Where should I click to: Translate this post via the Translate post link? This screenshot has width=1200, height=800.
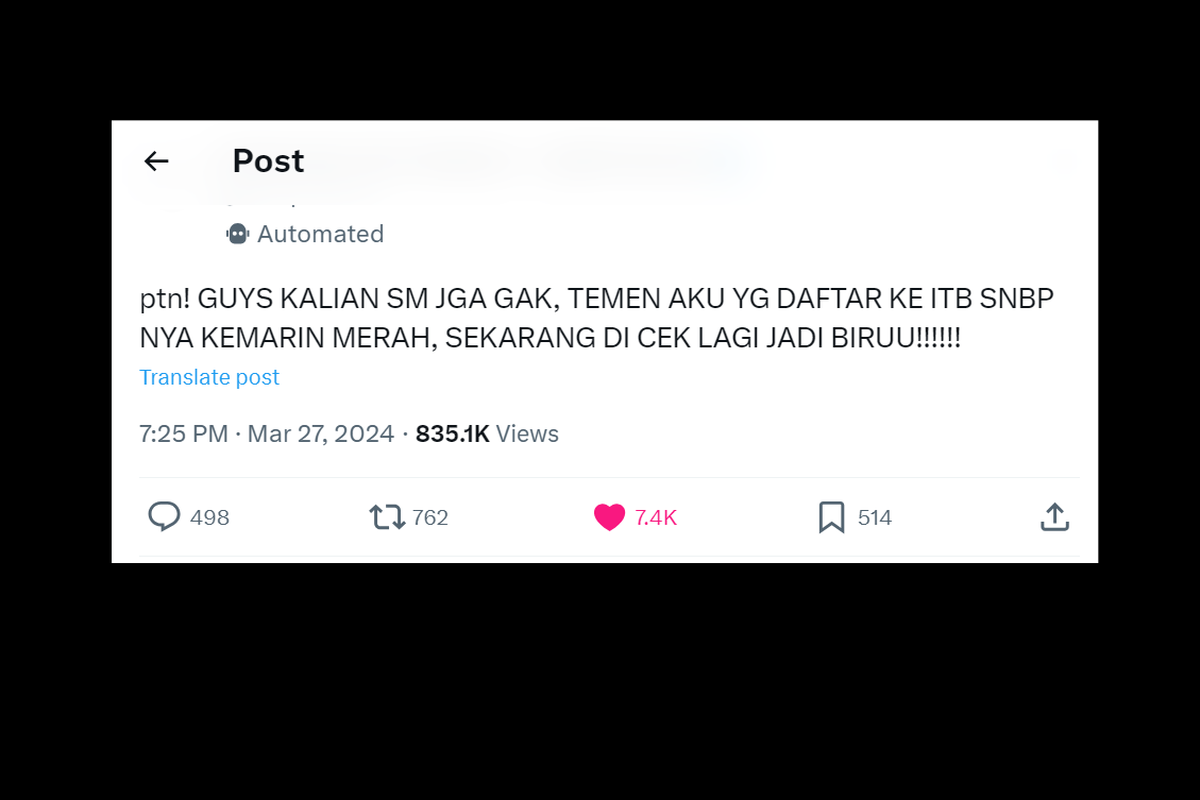209,377
